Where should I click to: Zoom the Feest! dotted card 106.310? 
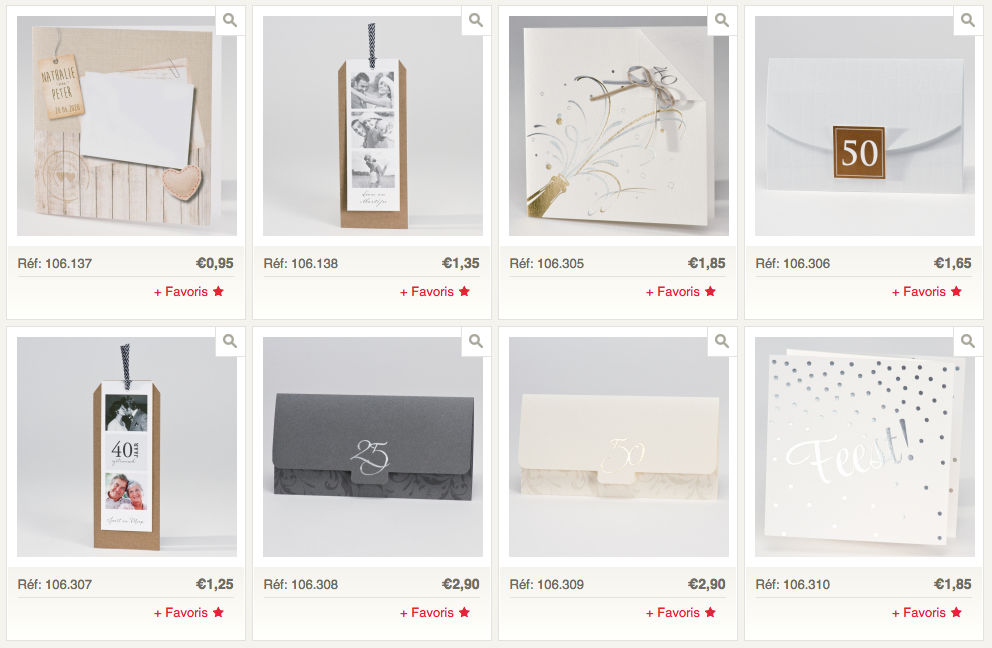pos(968,342)
